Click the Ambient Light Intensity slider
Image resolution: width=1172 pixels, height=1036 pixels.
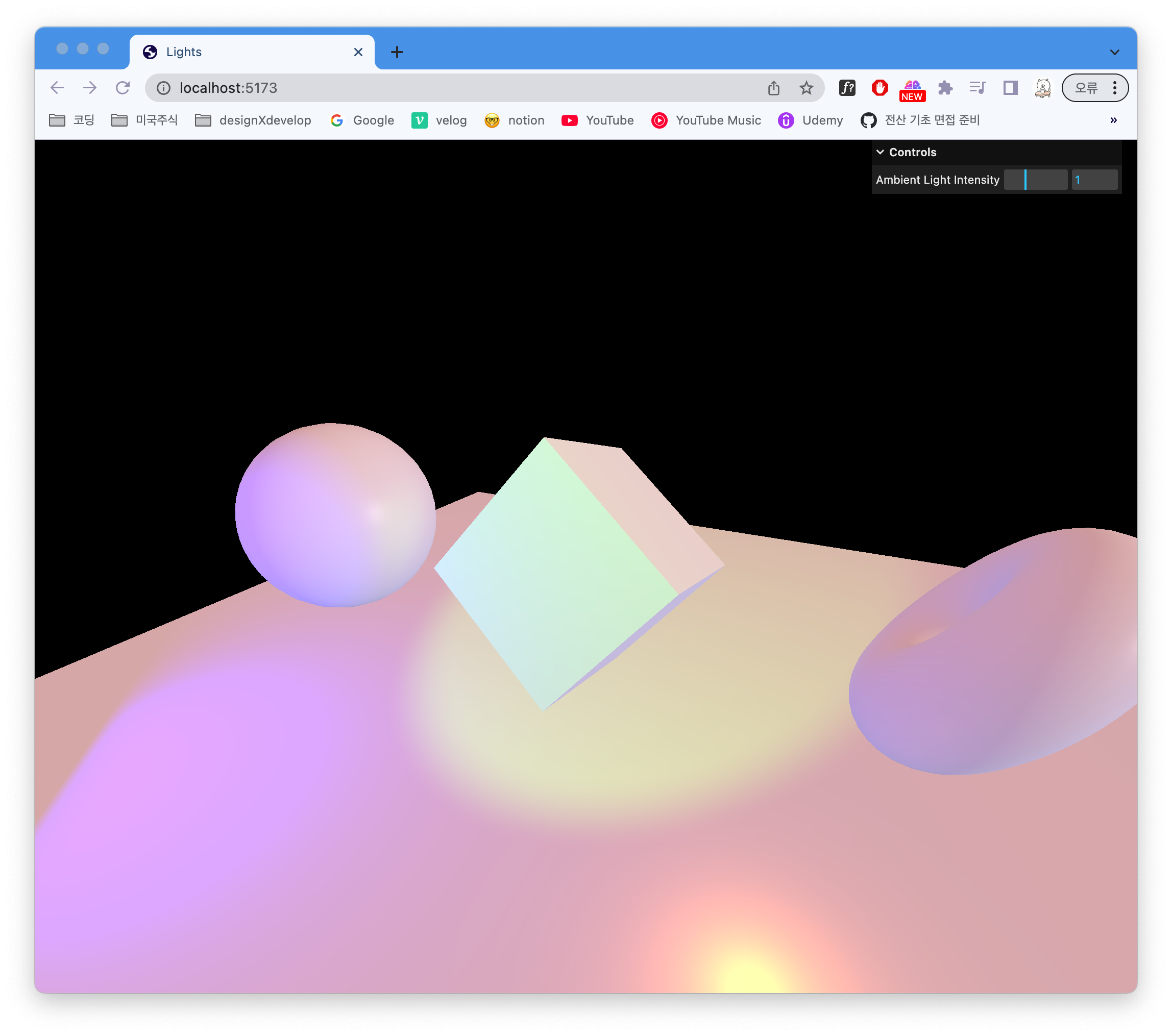pos(1035,180)
